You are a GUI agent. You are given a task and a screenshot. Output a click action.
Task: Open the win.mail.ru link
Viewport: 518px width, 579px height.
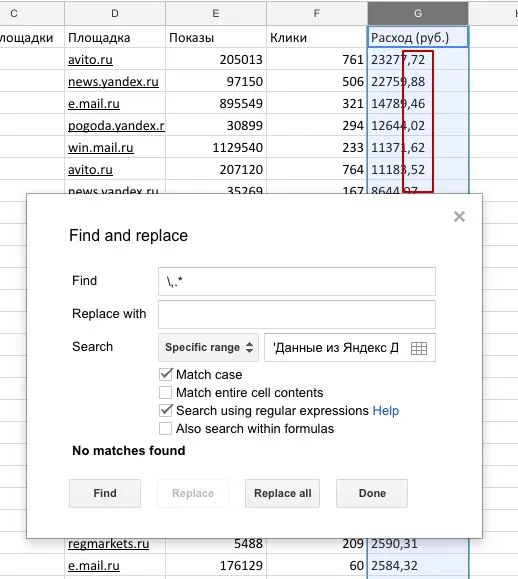click(x=101, y=148)
